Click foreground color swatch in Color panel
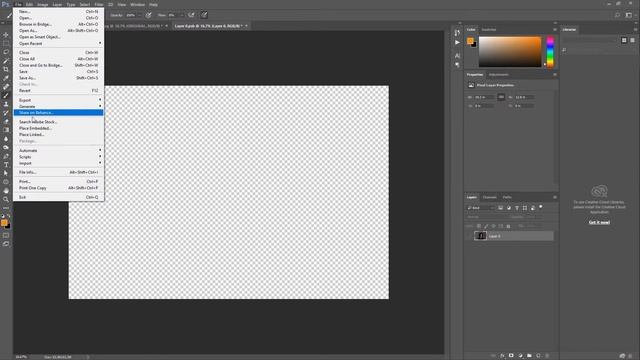The image size is (640, 360). pyautogui.click(x=470, y=40)
